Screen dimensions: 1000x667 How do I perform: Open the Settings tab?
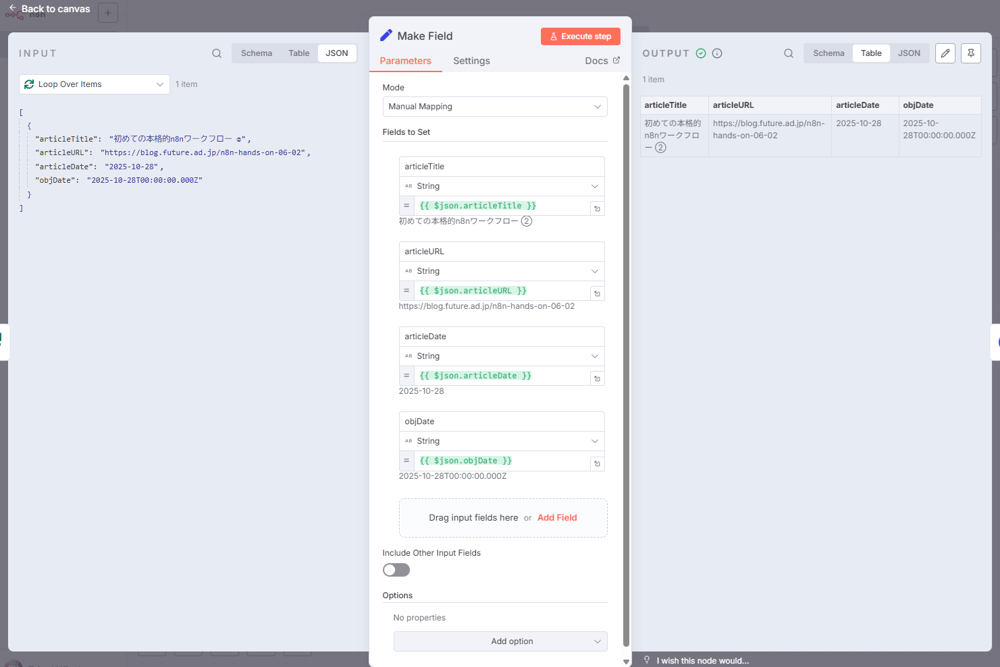pos(471,61)
